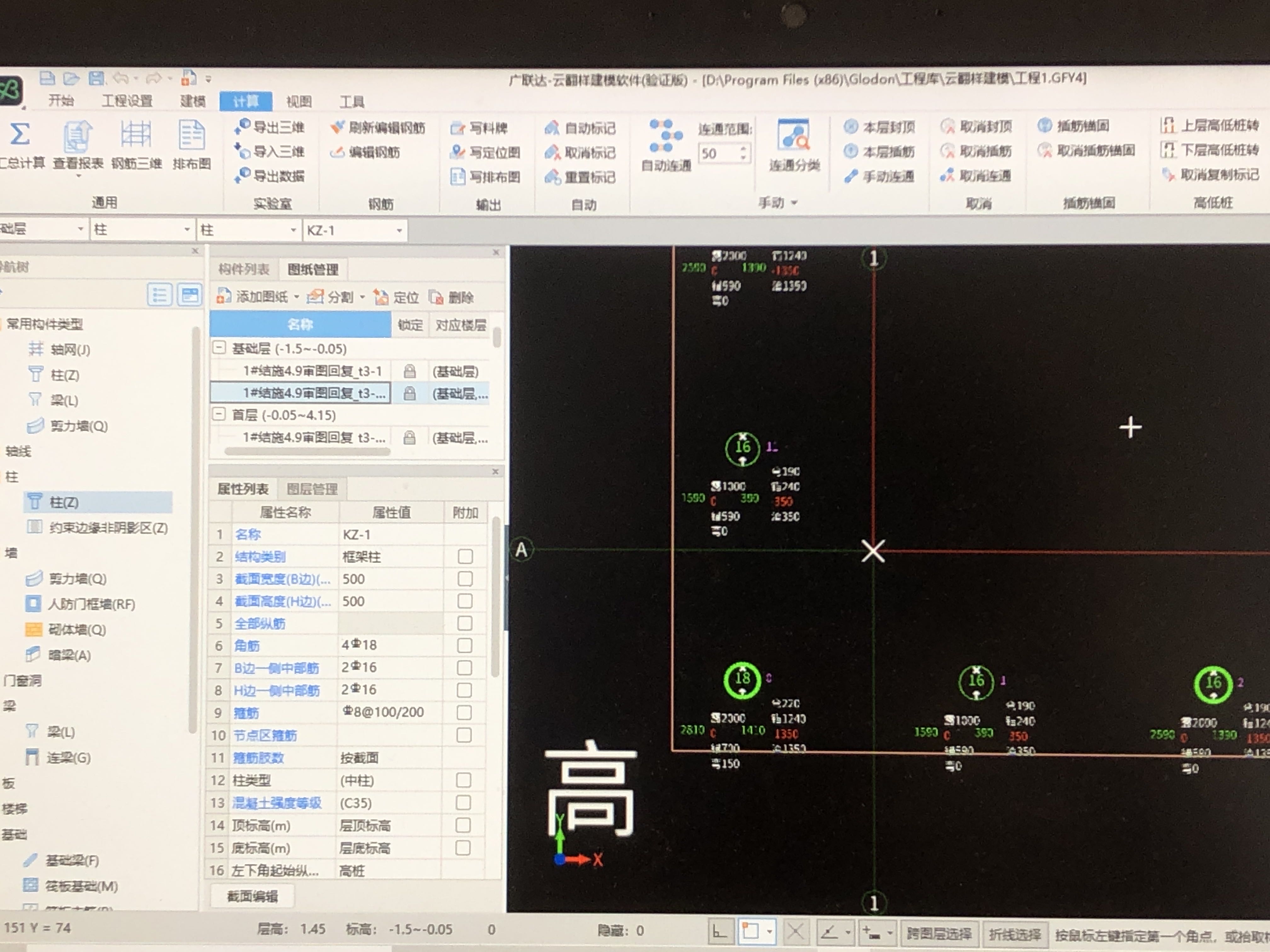Switch to 图层管理 tab
Viewport: 1270px width, 952px height.
(x=312, y=489)
